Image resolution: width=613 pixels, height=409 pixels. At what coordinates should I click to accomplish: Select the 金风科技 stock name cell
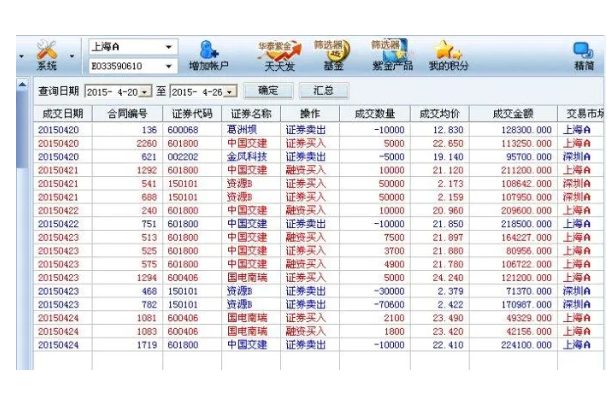point(251,157)
